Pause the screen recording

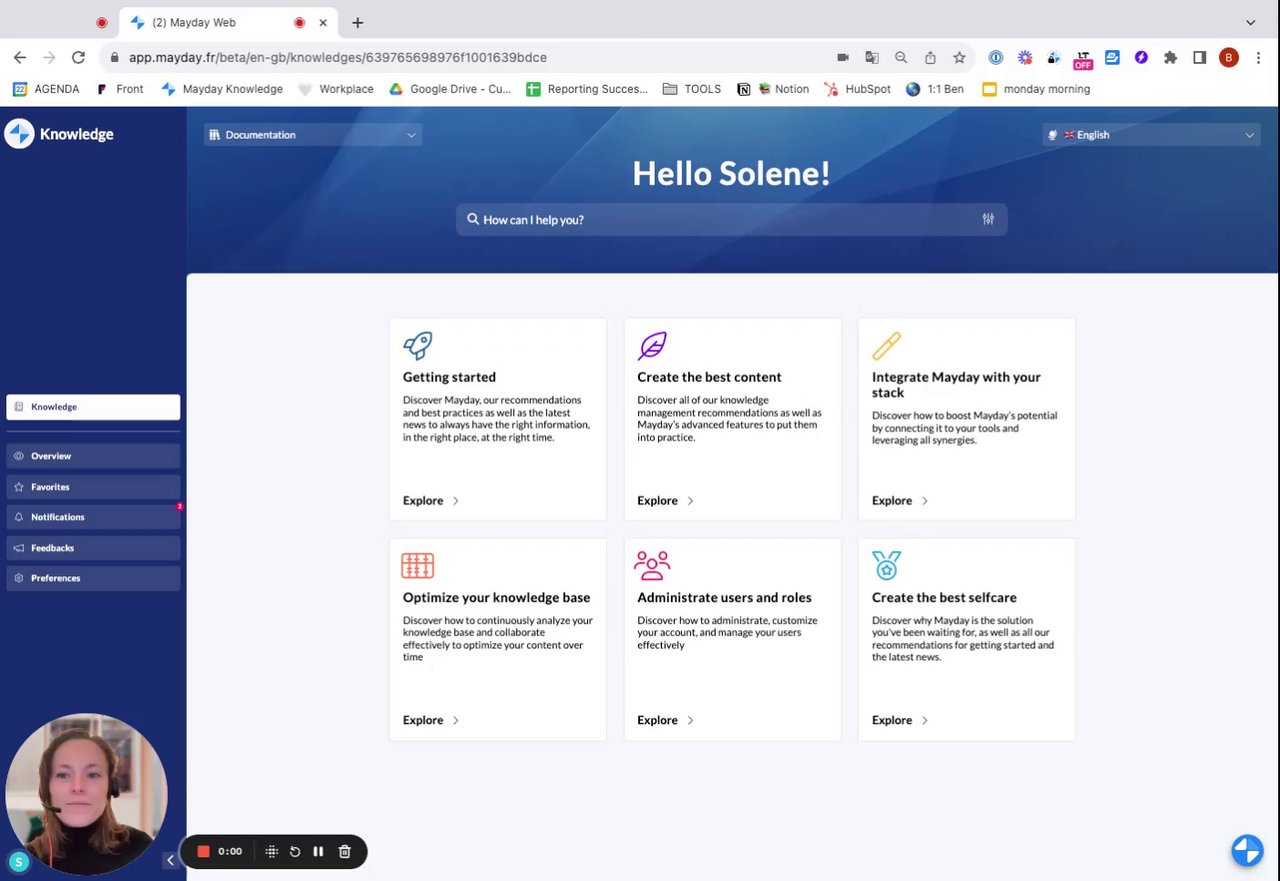click(318, 851)
